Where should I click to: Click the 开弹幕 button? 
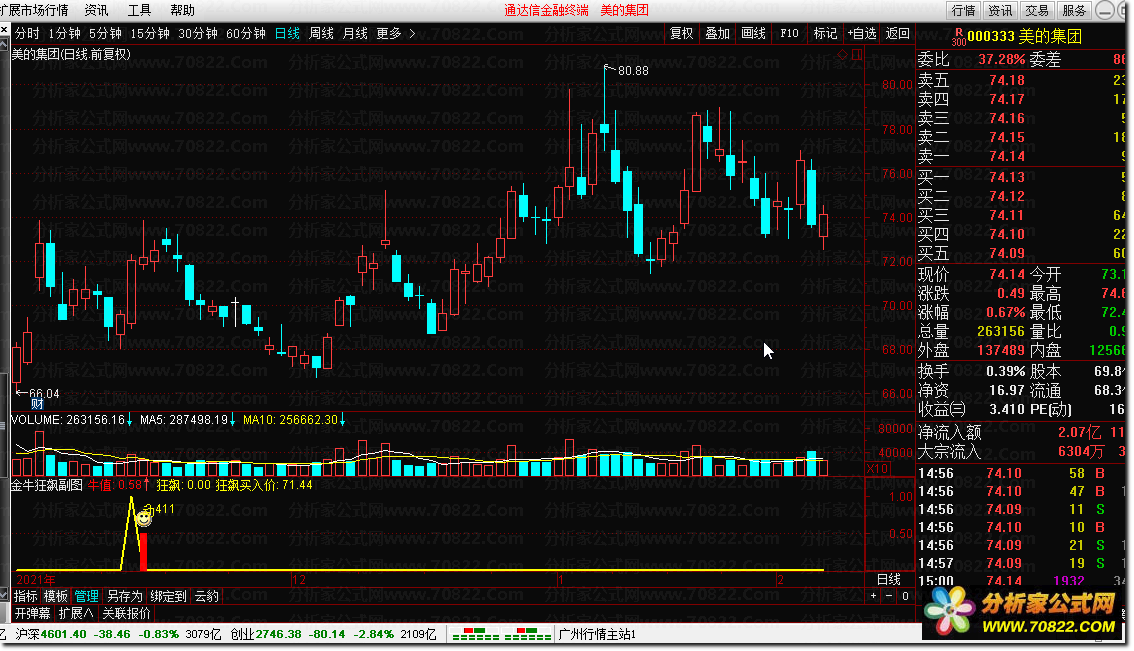[x=33, y=613]
